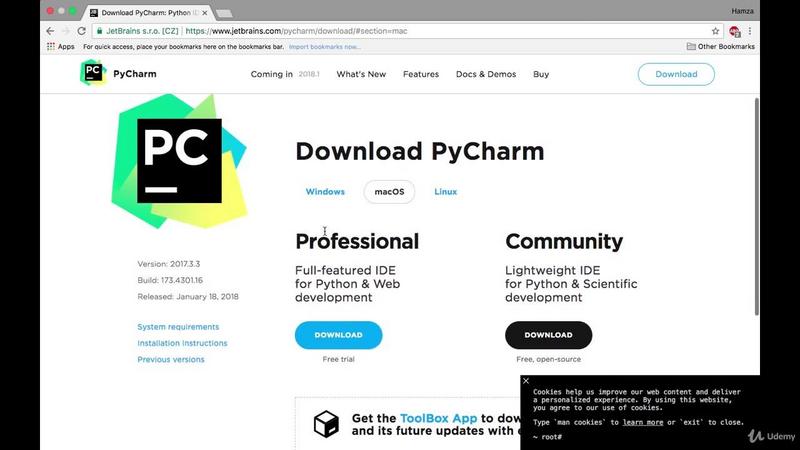Open the Chrome three-dot menu
Viewport: 800px width, 450px height.
click(749, 31)
